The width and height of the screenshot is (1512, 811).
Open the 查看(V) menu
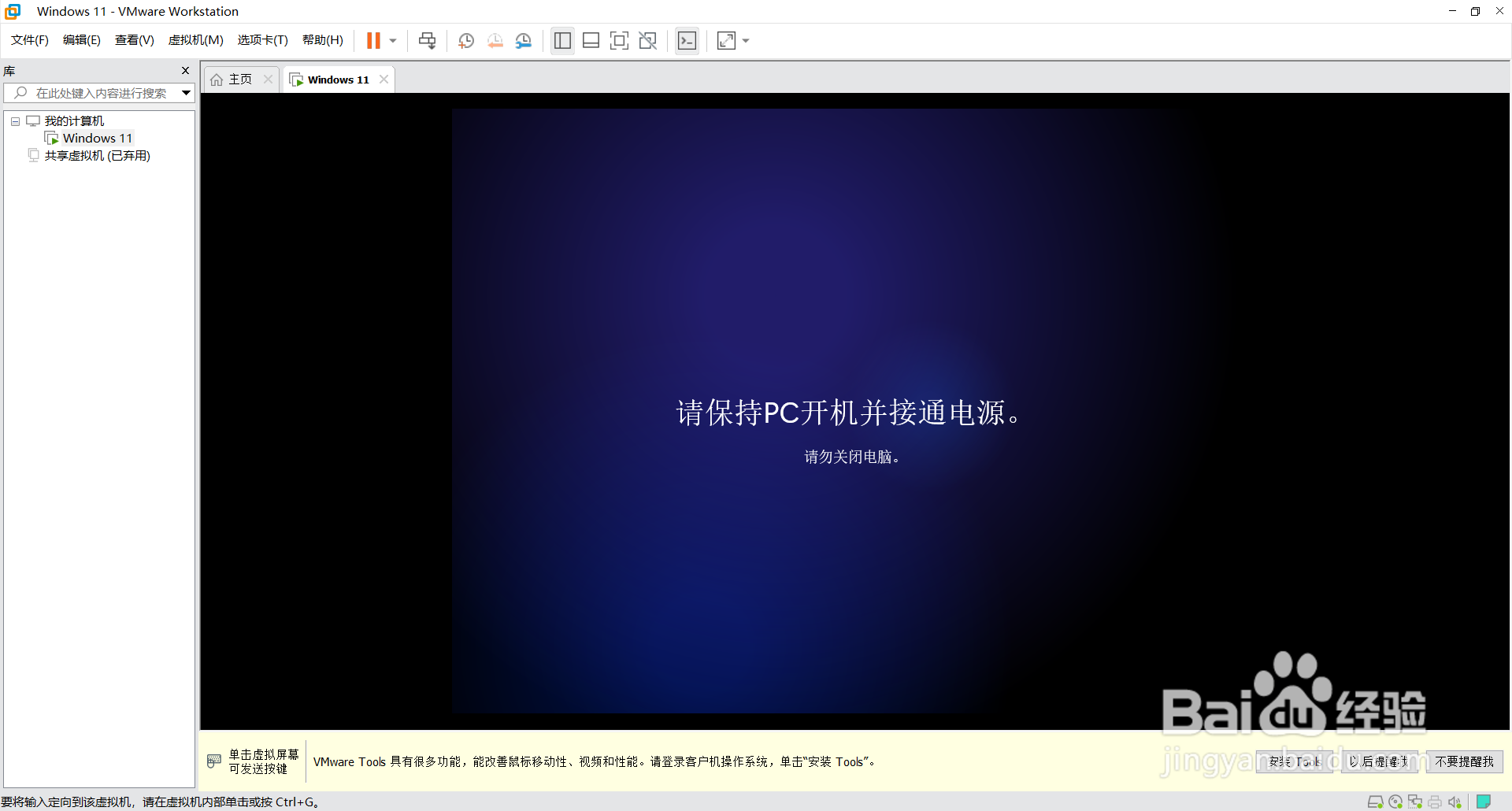coord(135,40)
